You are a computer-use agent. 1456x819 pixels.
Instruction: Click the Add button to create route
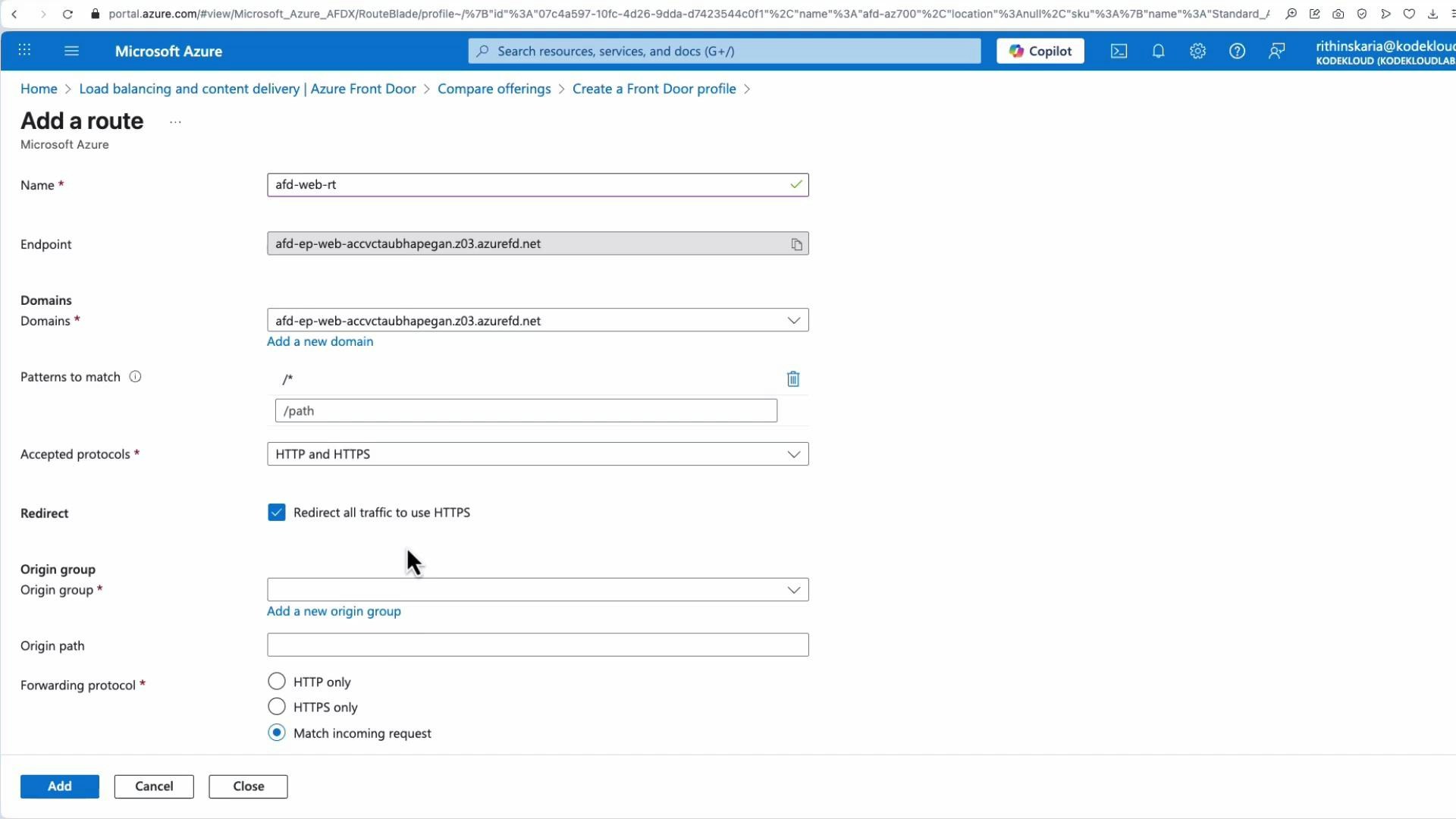[59, 786]
